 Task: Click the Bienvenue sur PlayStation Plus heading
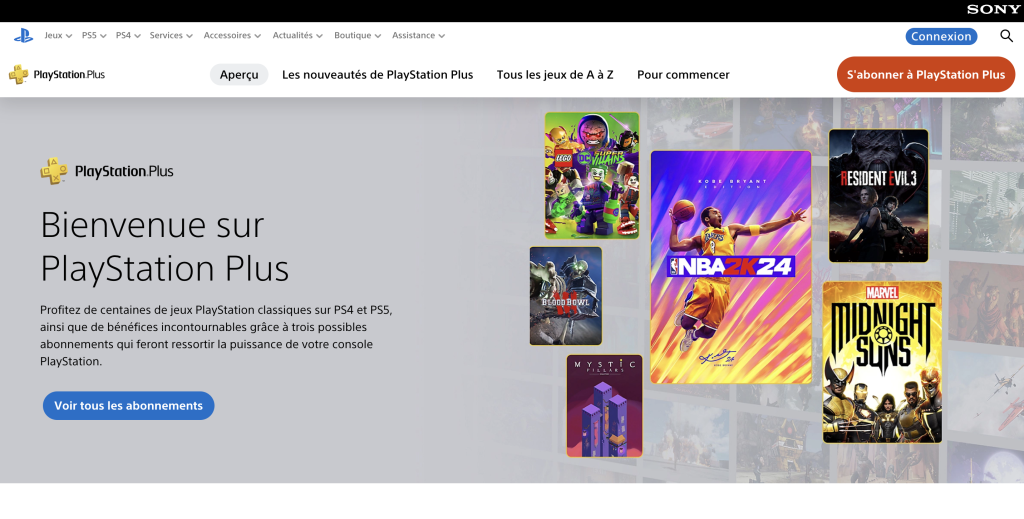(x=165, y=246)
